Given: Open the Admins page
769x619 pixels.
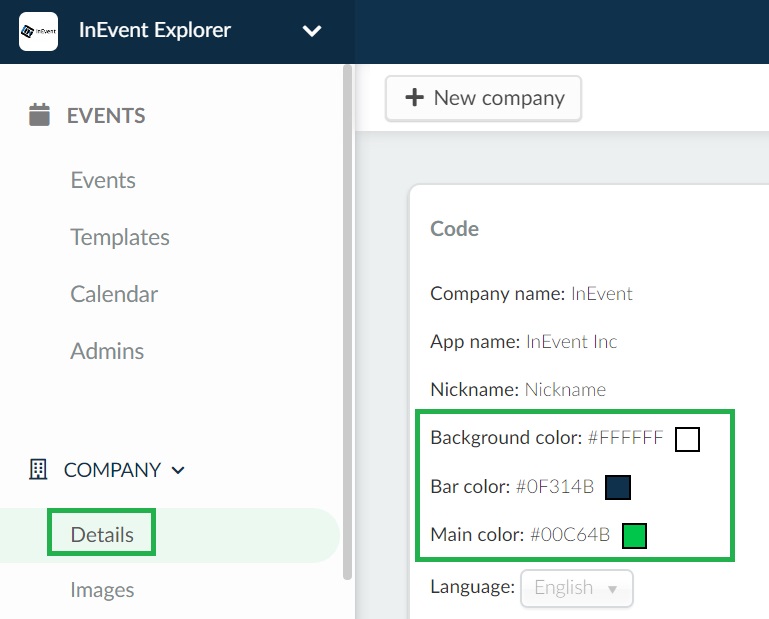Looking at the screenshot, I should coord(107,351).
